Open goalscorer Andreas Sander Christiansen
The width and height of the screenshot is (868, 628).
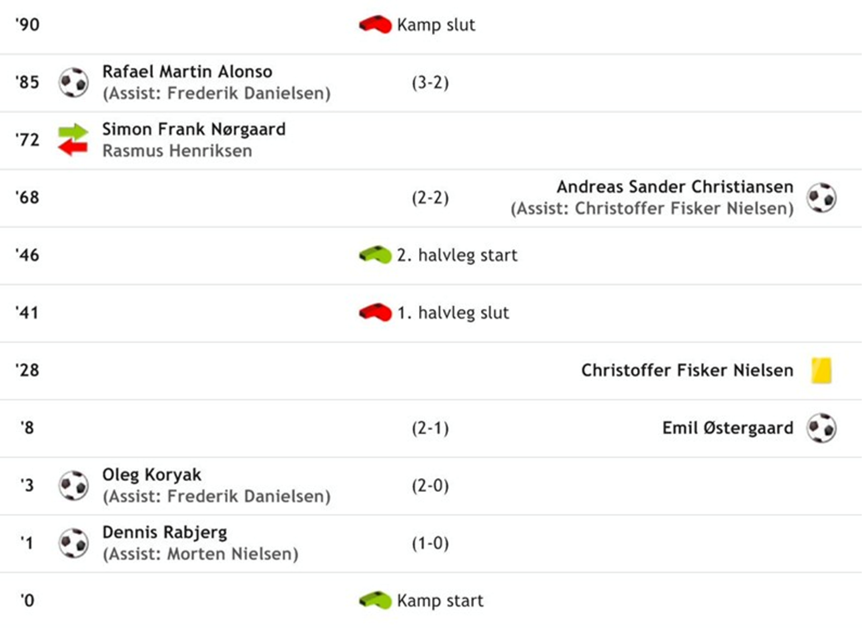tap(674, 187)
